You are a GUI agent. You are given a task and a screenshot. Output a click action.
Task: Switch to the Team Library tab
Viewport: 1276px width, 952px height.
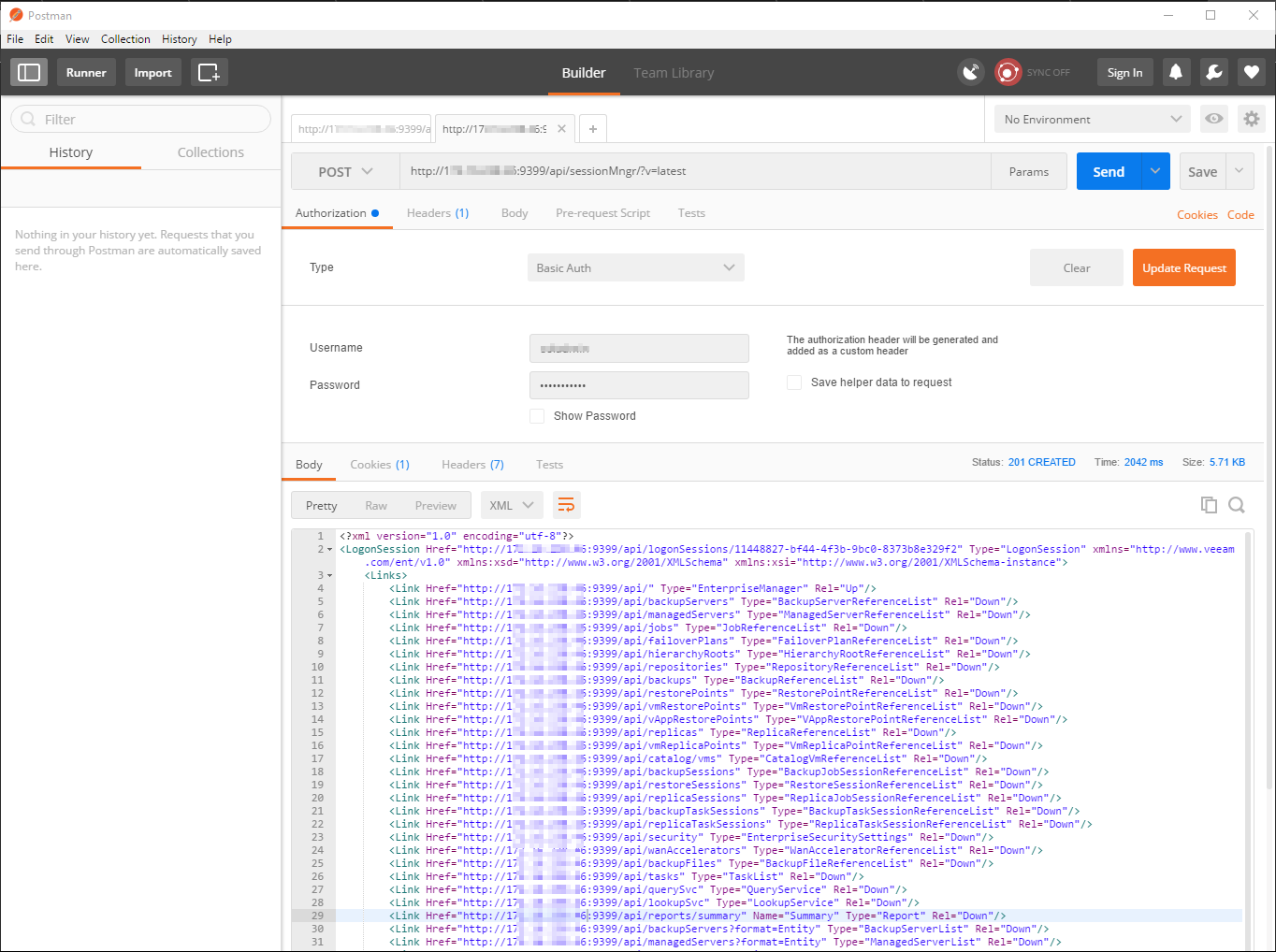(674, 73)
